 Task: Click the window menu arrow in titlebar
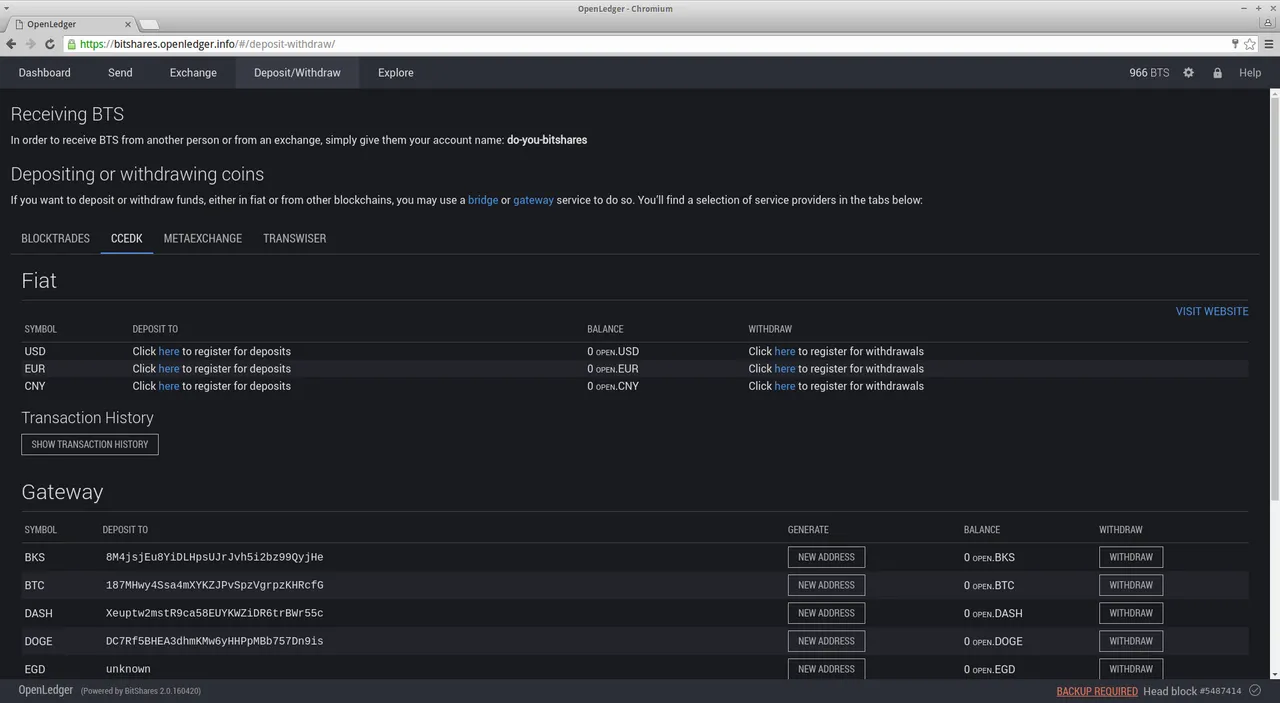point(7,8)
